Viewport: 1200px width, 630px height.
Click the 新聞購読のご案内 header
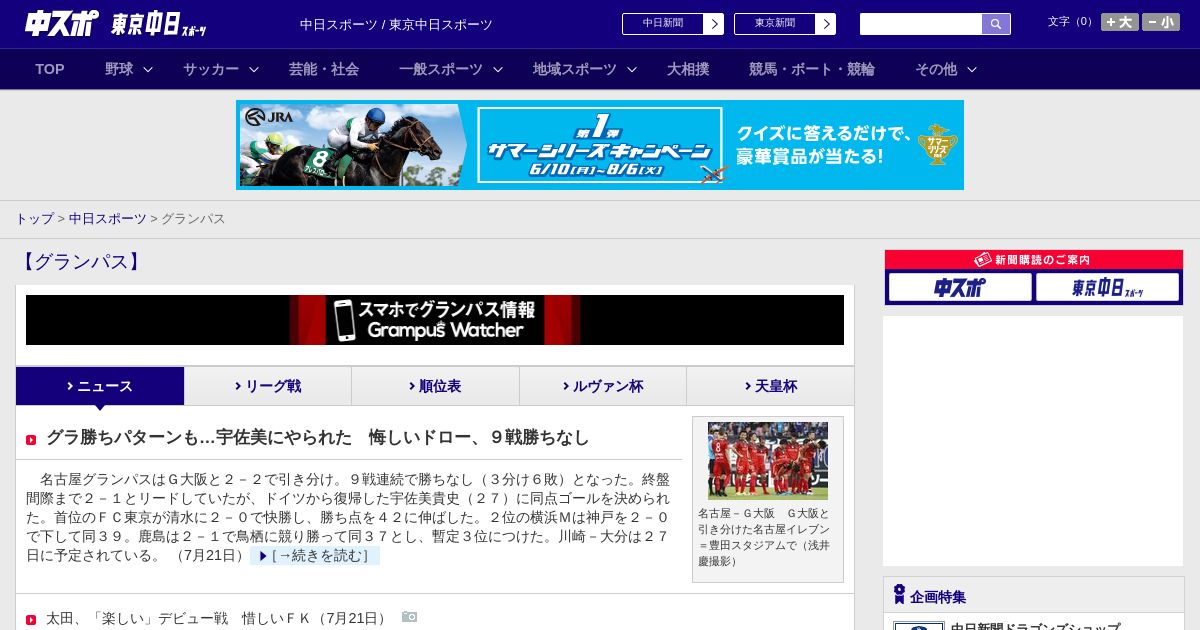[x=1034, y=260]
